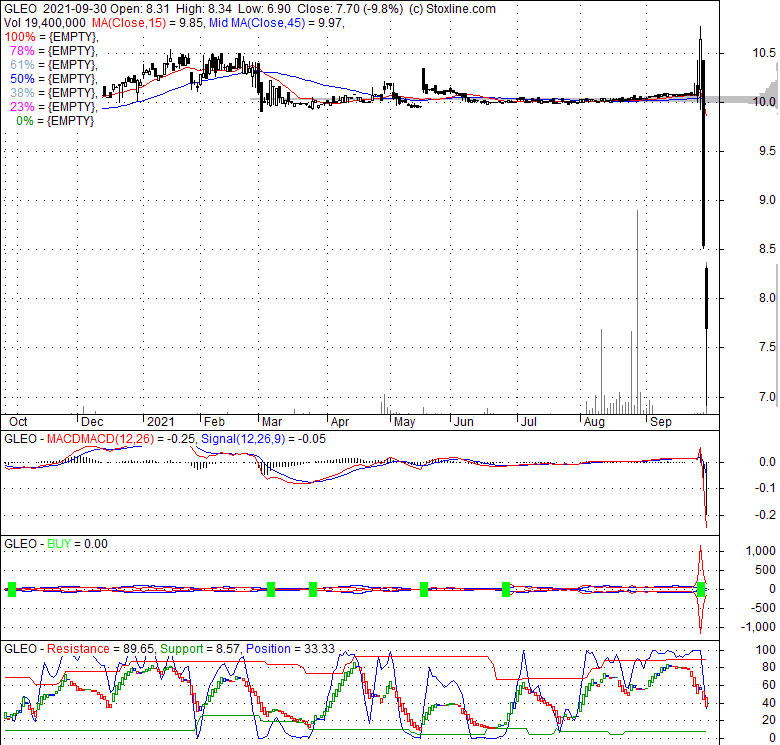This screenshot has width=780, height=745.
Task: Click the red 'MA(Close,15)' legend label
Action: (129, 23)
